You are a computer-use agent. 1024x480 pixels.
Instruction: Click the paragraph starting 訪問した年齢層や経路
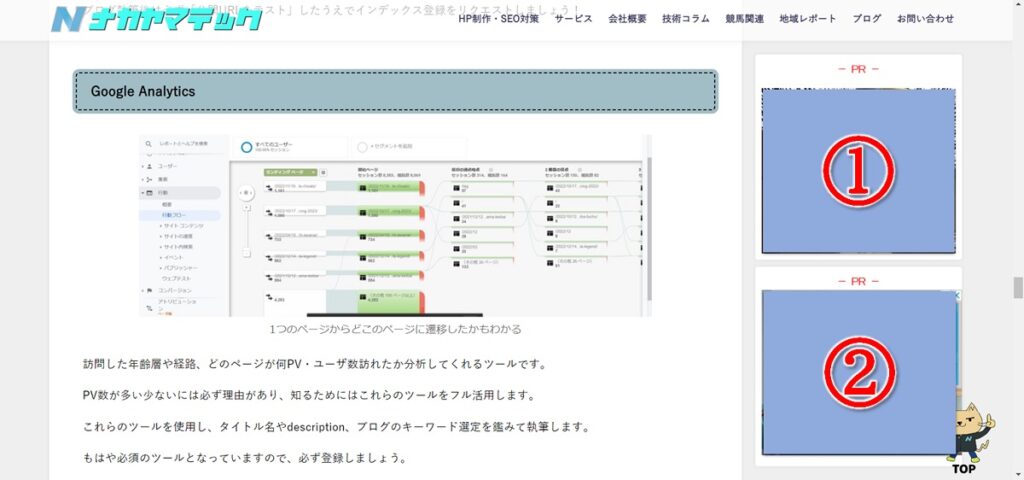(x=314, y=364)
